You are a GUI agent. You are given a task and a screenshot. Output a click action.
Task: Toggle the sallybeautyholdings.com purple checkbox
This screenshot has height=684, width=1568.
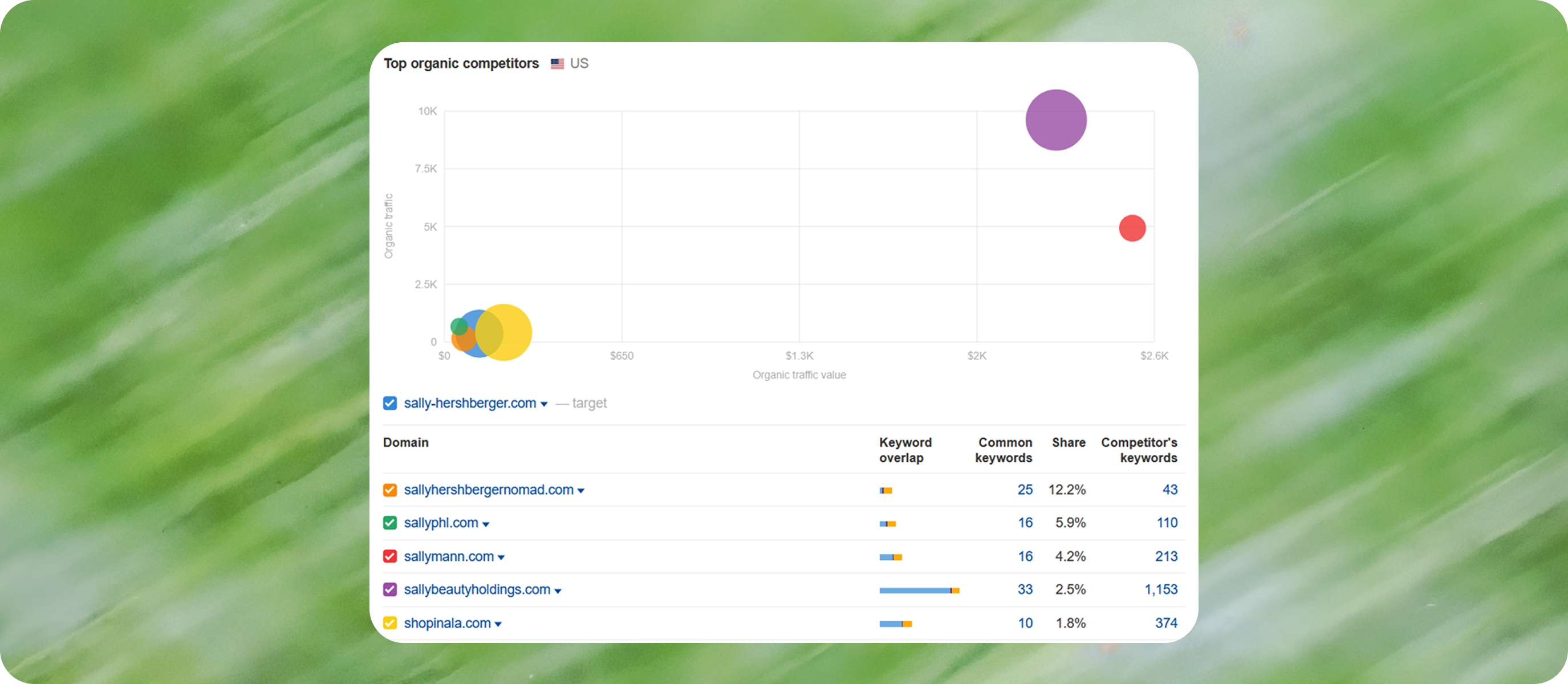390,590
